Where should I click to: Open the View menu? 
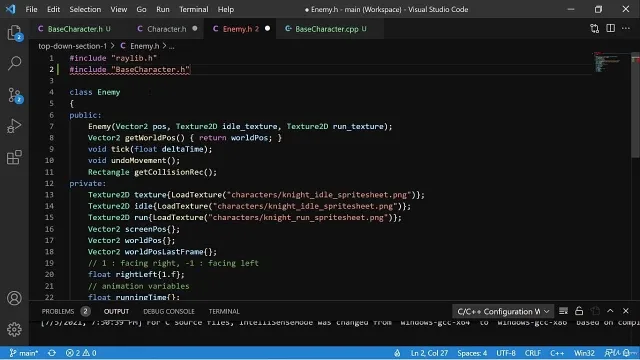tap(119, 9)
